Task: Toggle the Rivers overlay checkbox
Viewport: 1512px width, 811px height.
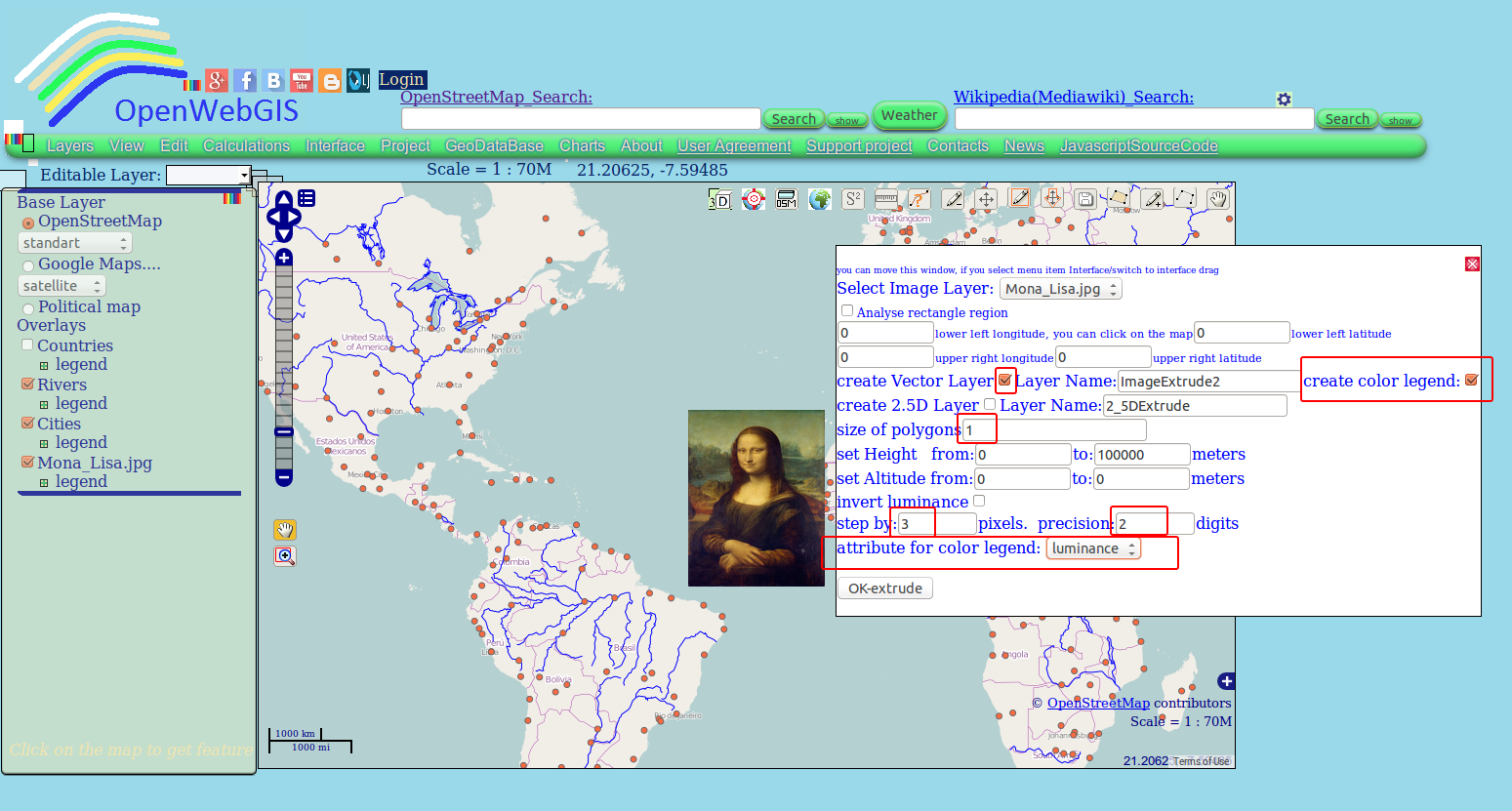Action: tap(27, 384)
